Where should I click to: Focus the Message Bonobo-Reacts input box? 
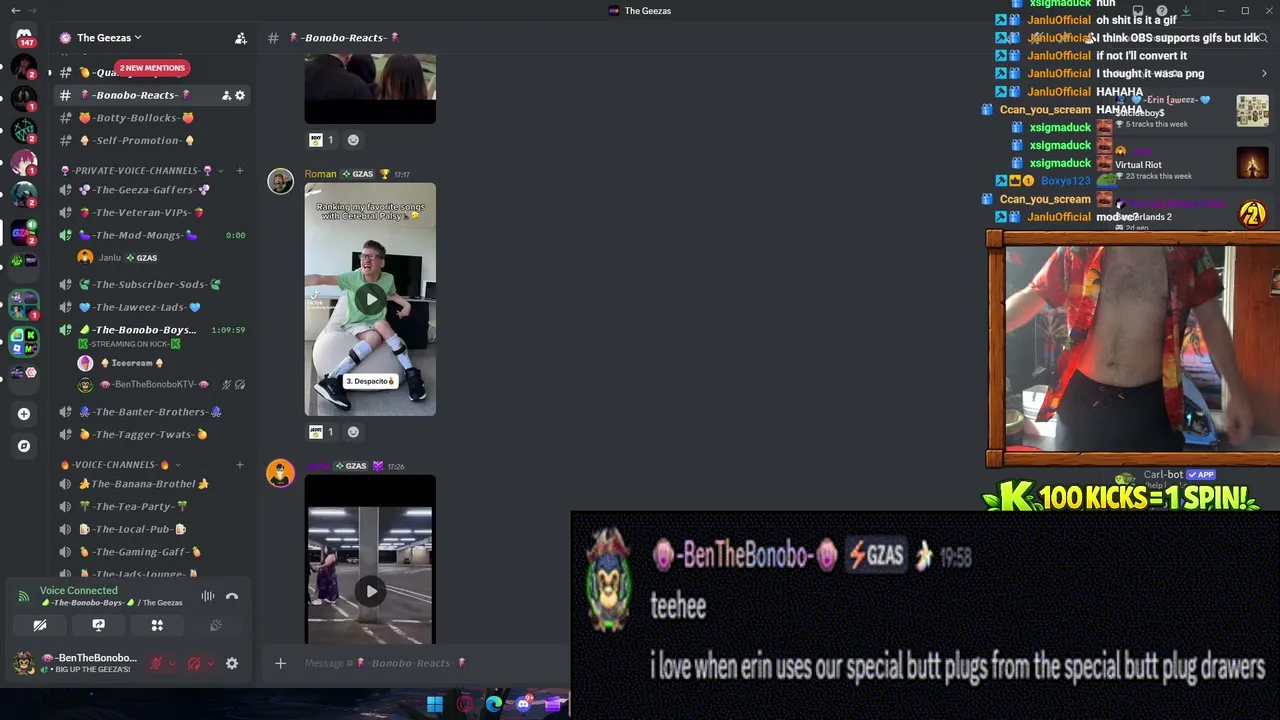(x=385, y=663)
